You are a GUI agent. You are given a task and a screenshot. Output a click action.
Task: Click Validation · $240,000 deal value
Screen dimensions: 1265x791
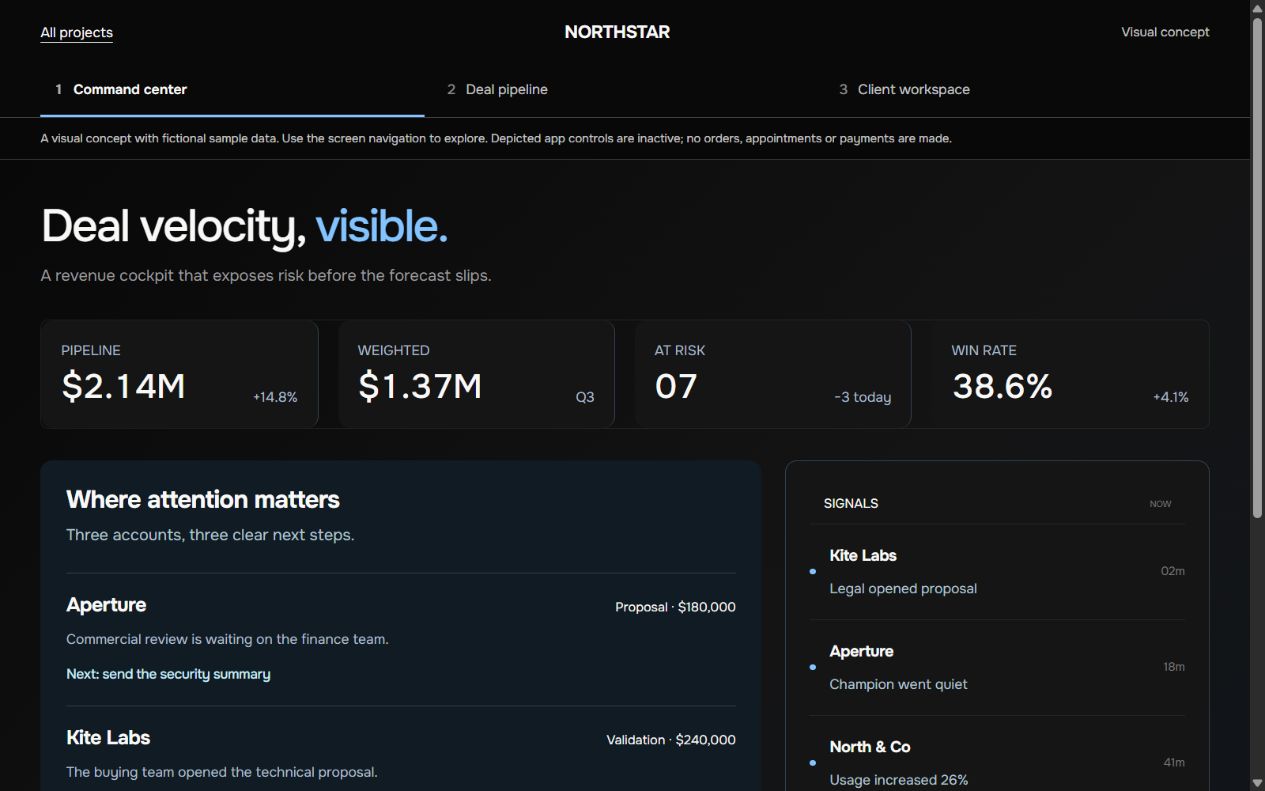671,740
